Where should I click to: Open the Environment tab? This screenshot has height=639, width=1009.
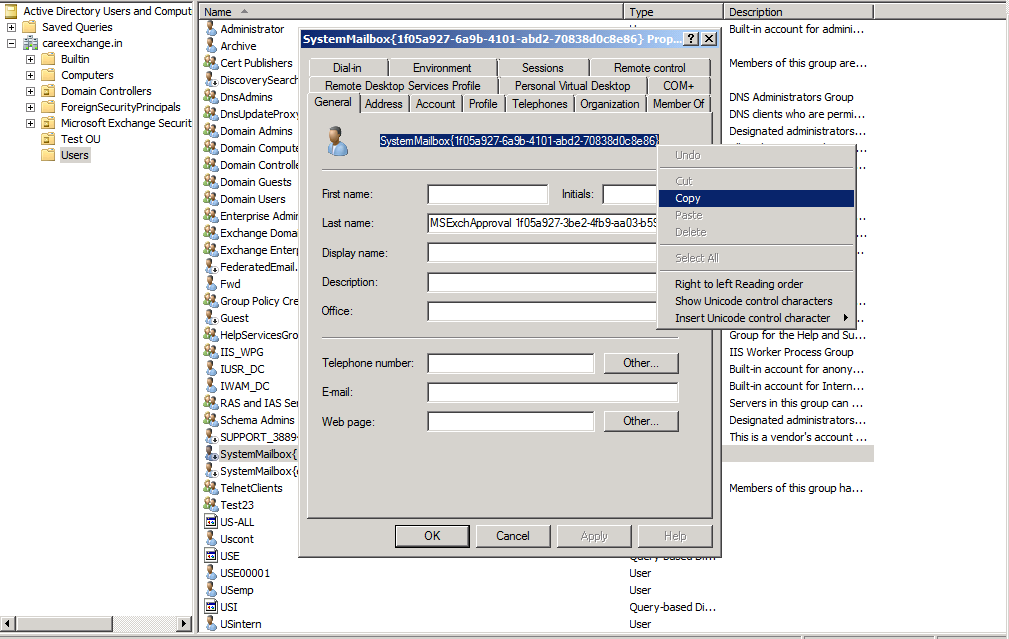tap(442, 68)
